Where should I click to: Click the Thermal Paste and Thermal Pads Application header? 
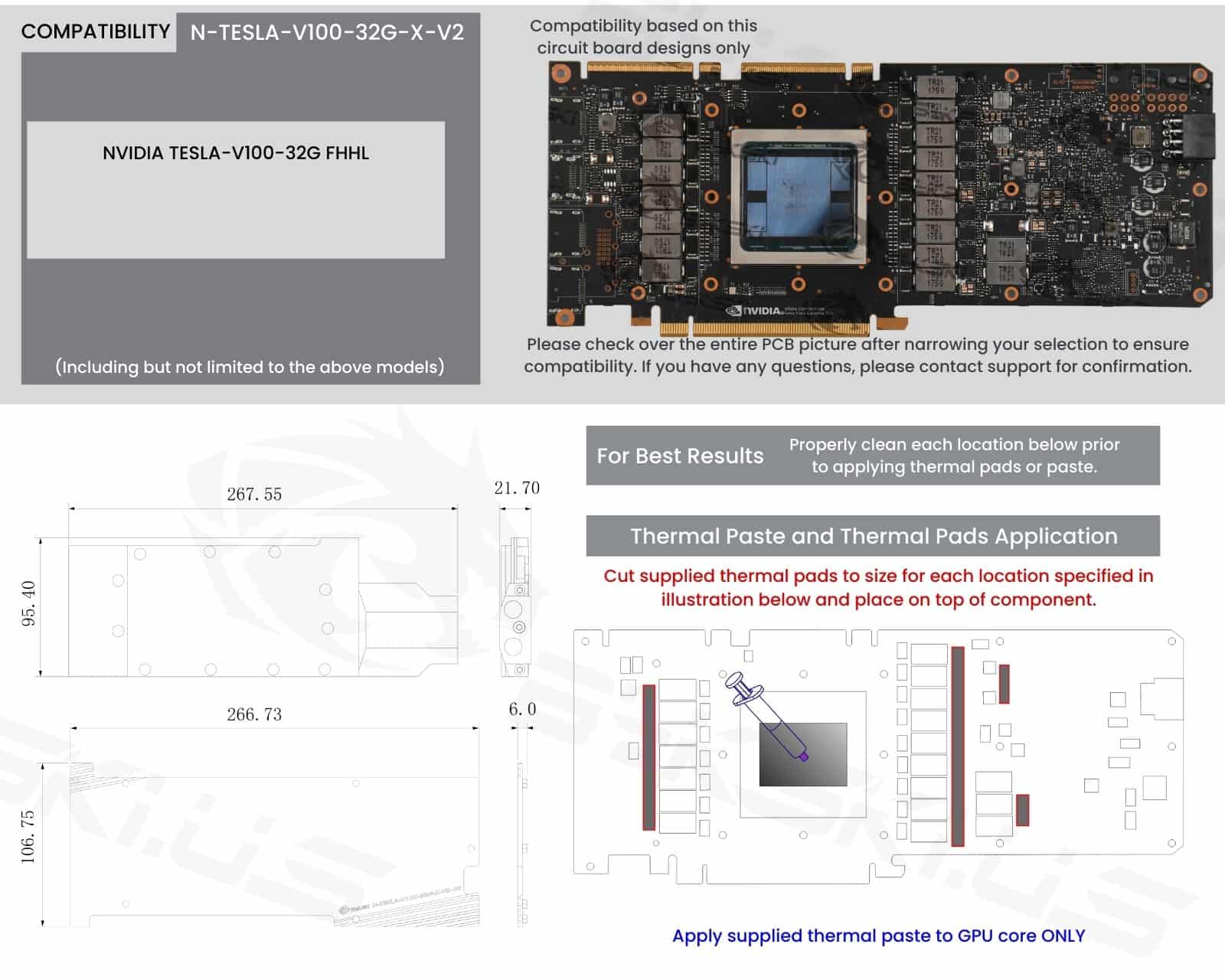coord(872,536)
